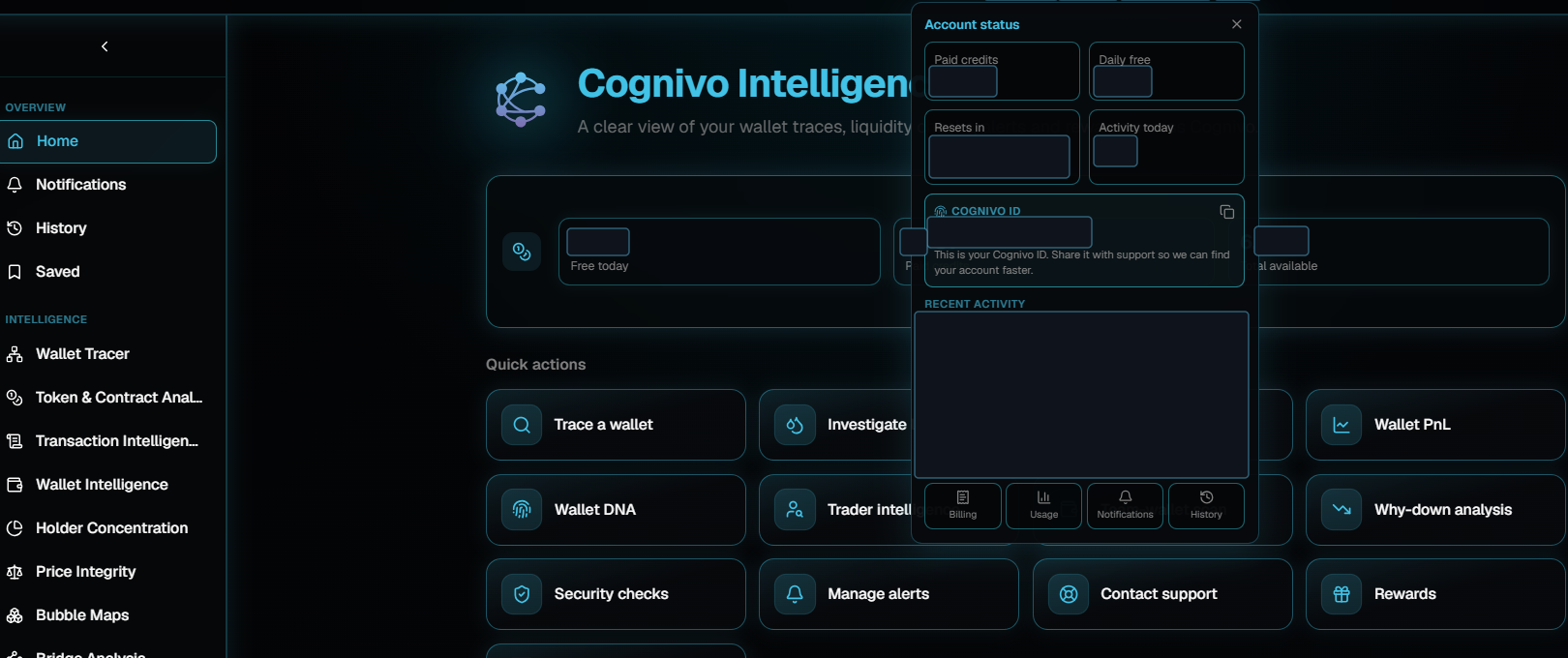
Task: Click the Contact support lifebuoy icon
Action: (x=1069, y=594)
